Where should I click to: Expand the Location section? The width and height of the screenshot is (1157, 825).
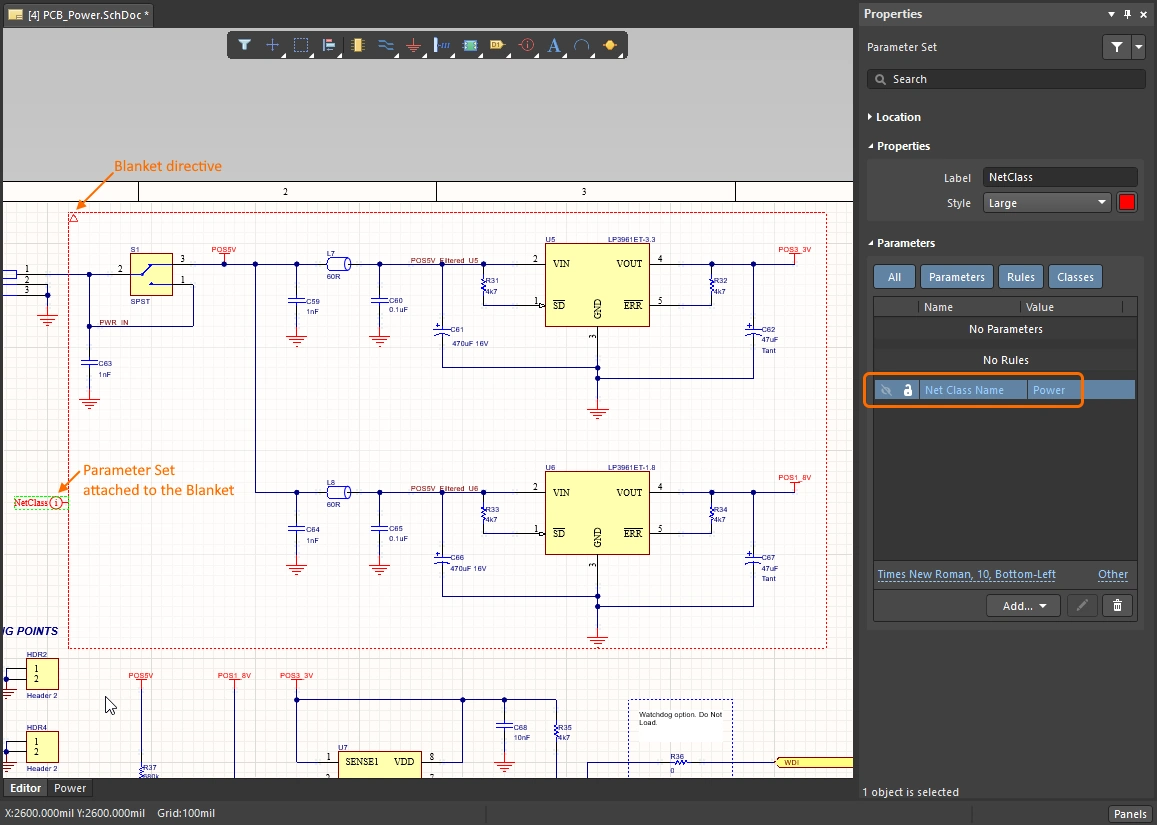point(898,117)
